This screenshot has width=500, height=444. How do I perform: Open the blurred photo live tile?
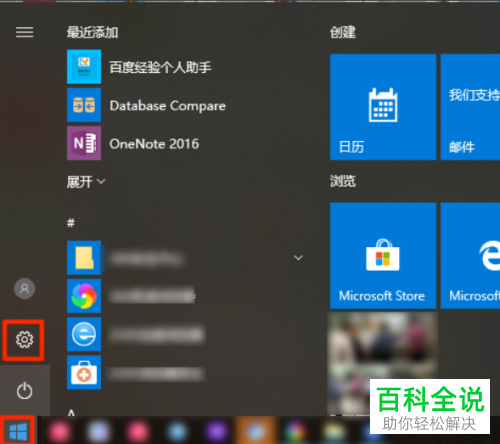[383, 363]
